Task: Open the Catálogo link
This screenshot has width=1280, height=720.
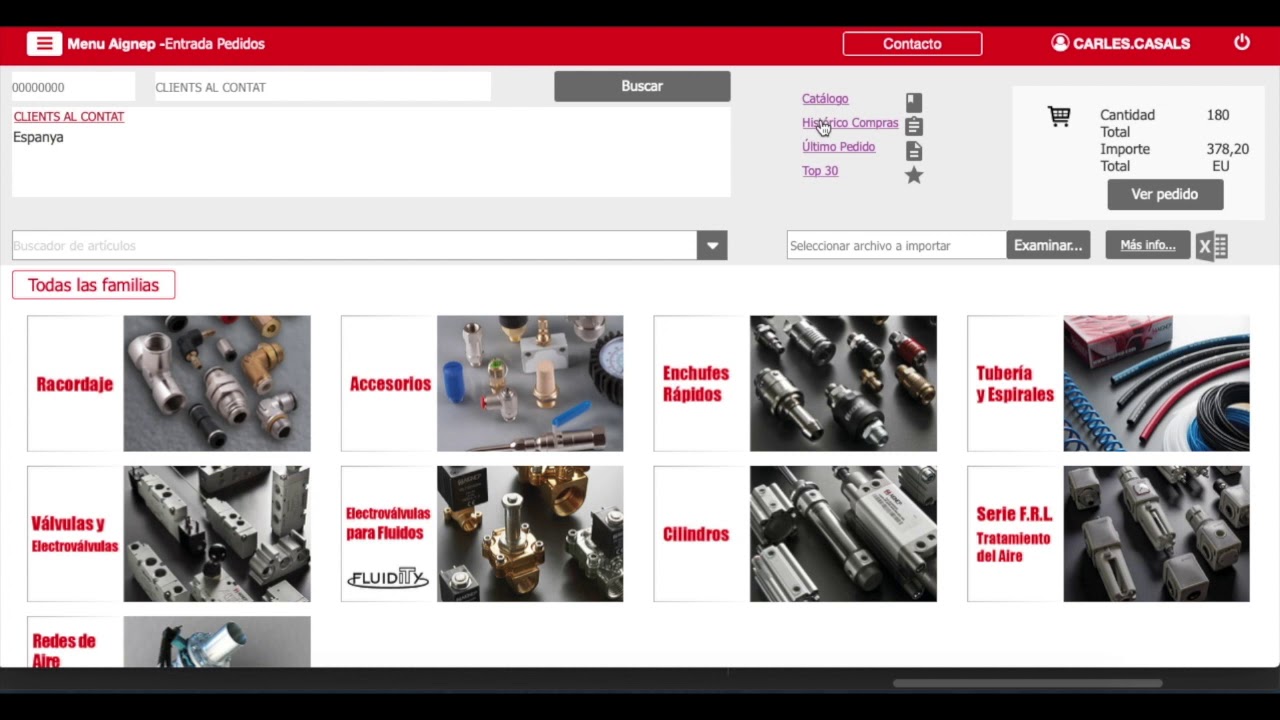Action: [825, 98]
